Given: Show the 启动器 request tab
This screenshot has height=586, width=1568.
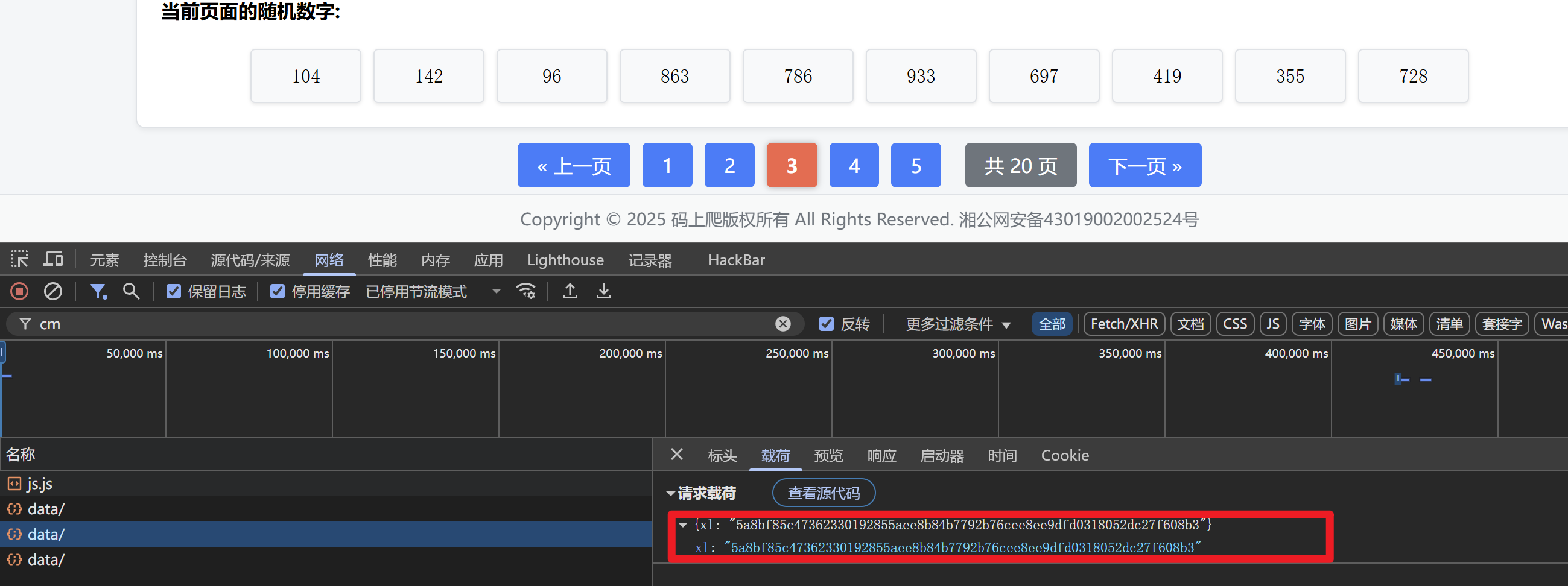Looking at the screenshot, I should point(942,456).
